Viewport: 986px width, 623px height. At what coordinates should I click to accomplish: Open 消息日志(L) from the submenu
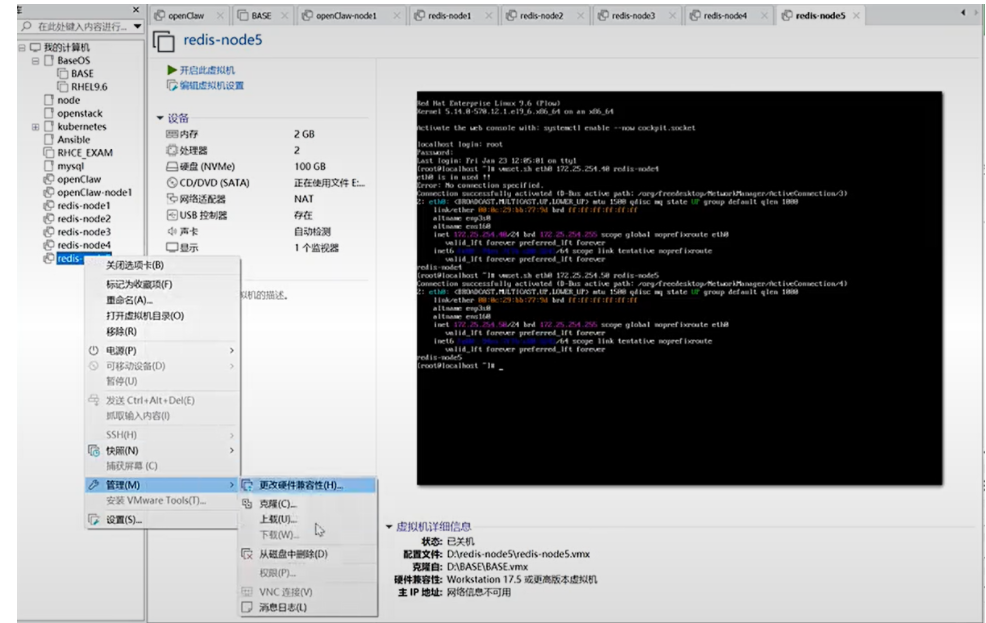coord(283,607)
